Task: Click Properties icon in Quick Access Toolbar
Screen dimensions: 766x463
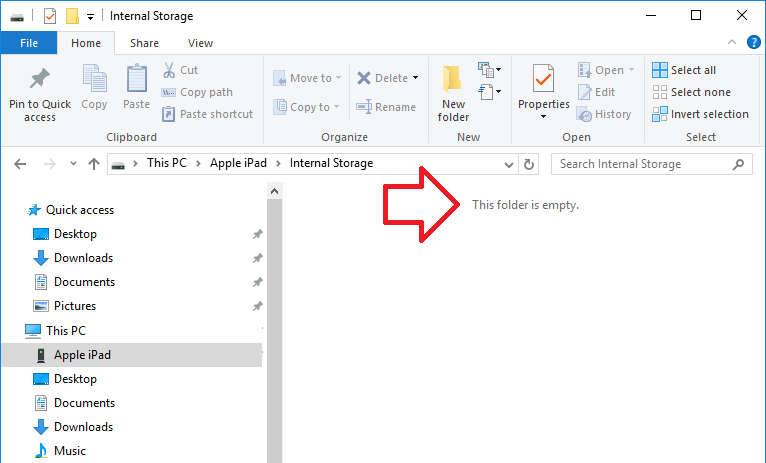Action: (50, 16)
